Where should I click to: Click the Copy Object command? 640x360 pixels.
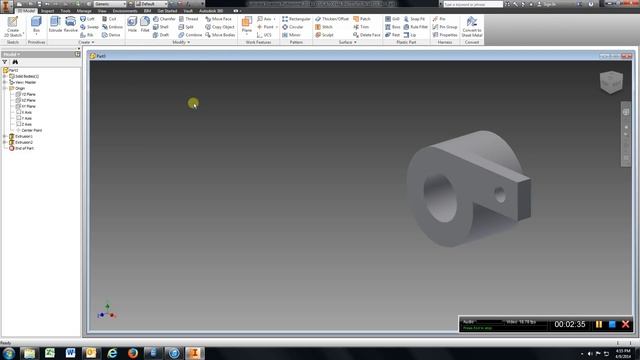tap(220, 27)
